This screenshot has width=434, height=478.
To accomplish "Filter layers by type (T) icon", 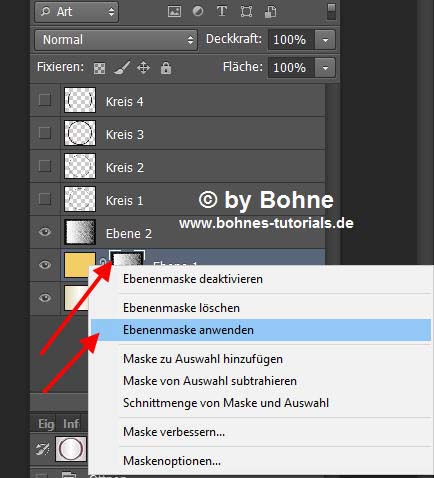I will click(x=222, y=11).
